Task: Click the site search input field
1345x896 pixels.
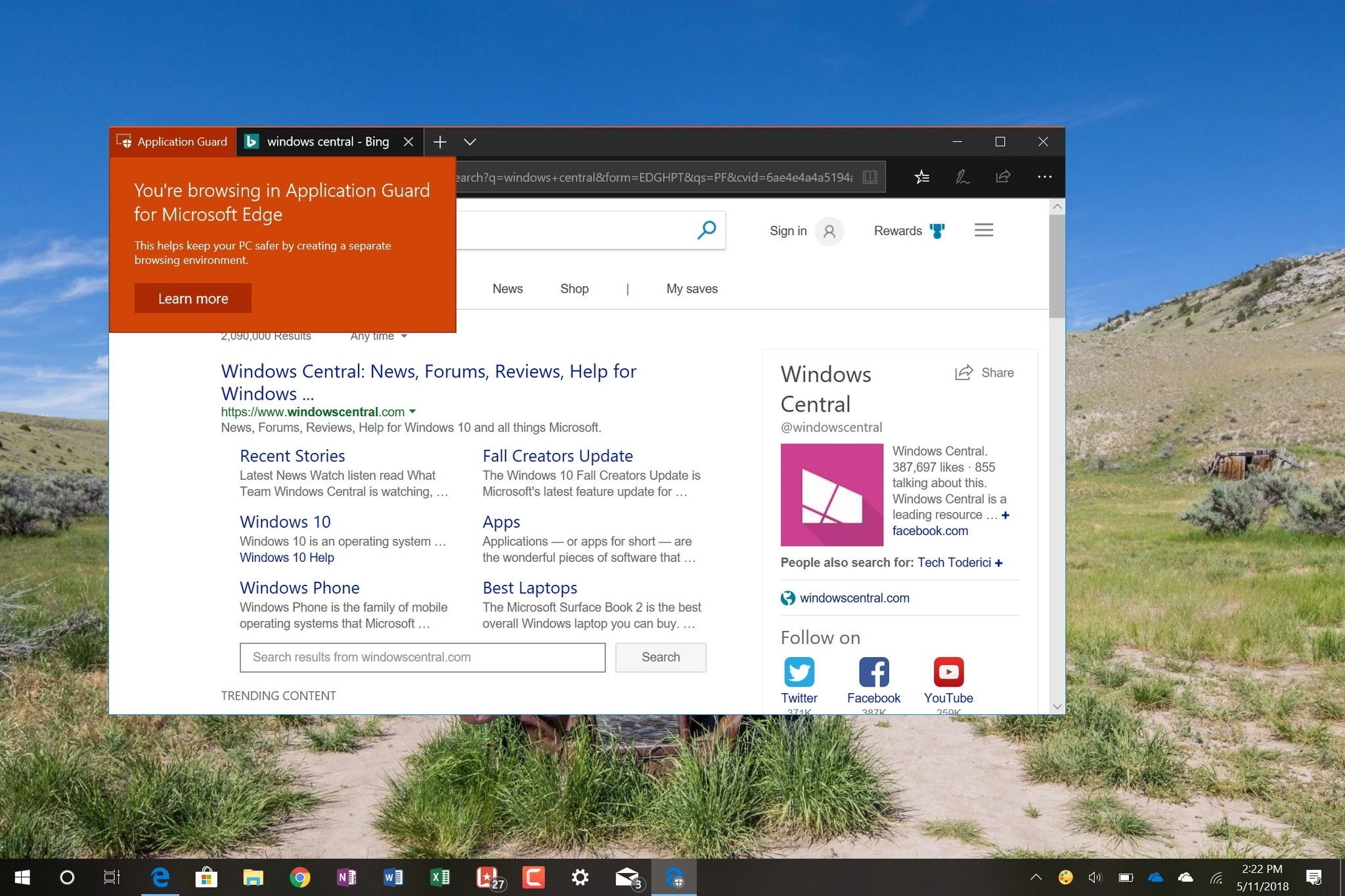Action: (x=422, y=657)
